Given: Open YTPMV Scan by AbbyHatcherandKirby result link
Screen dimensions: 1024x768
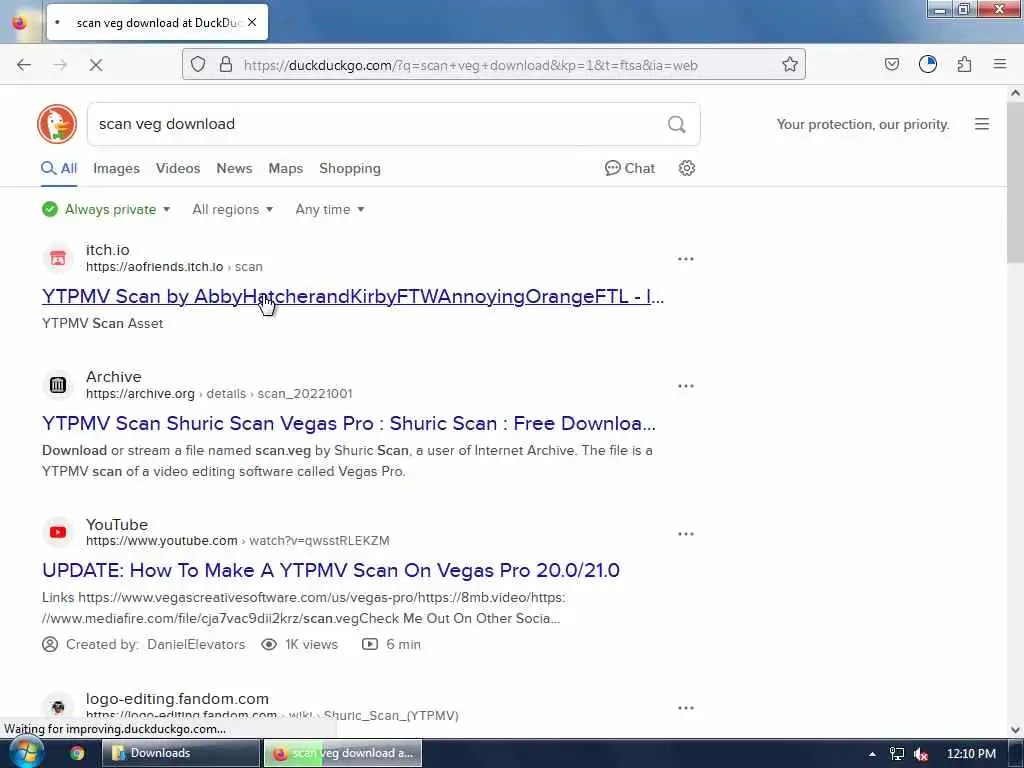Looking at the screenshot, I should [x=353, y=296].
